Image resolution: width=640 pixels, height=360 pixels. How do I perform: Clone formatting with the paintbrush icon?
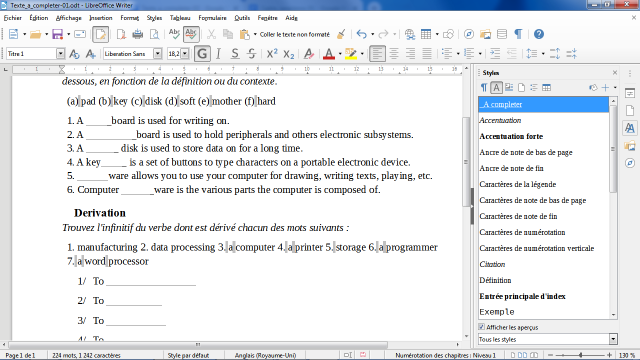[x=341, y=34]
